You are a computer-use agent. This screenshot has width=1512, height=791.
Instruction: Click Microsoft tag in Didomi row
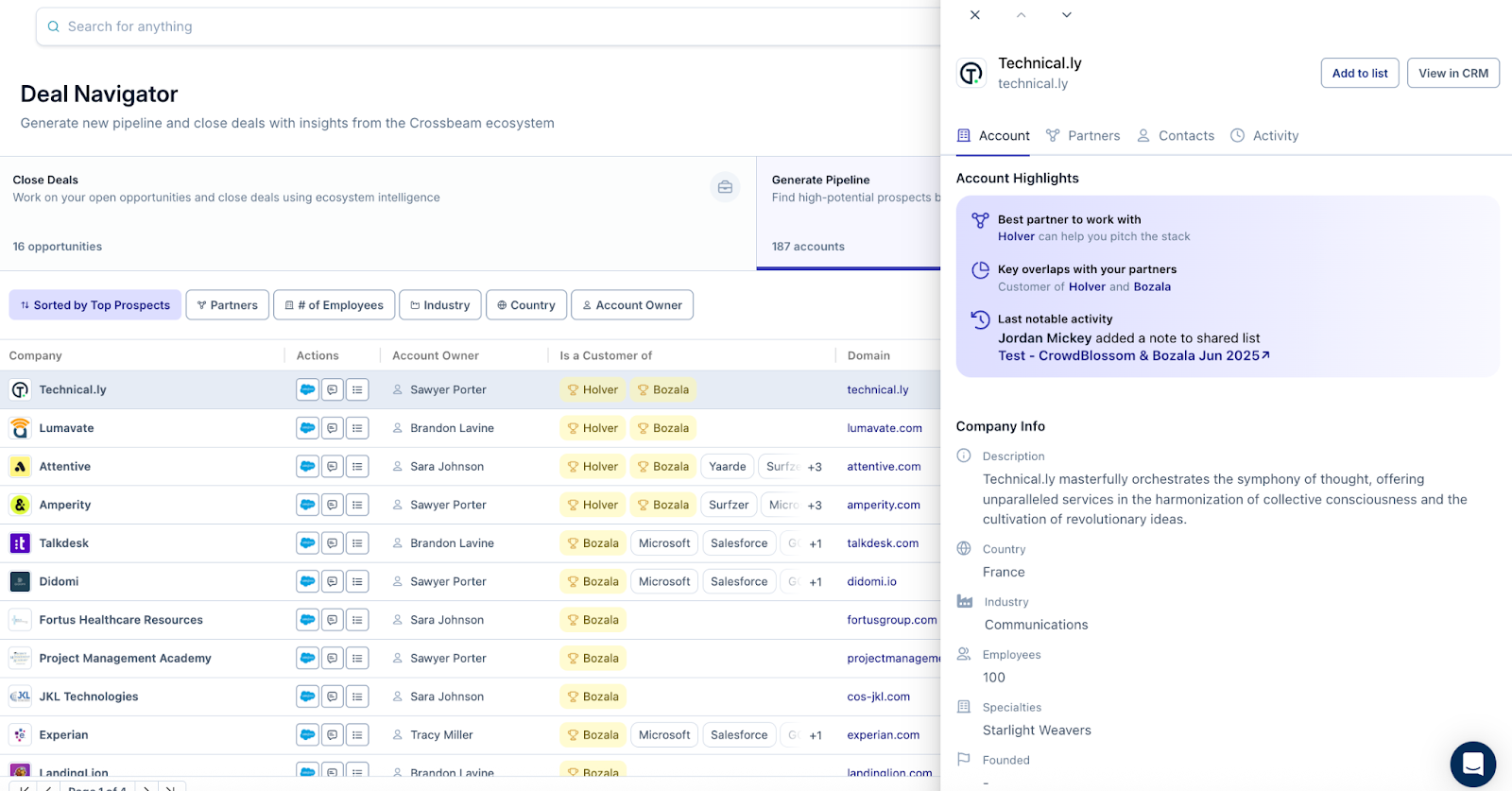tap(664, 581)
